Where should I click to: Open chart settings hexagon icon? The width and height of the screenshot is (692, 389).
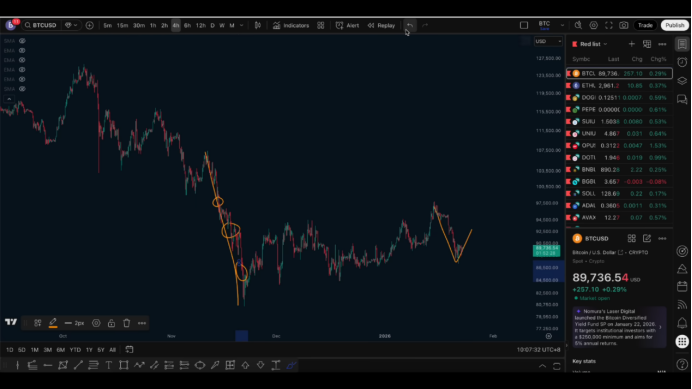(594, 25)
